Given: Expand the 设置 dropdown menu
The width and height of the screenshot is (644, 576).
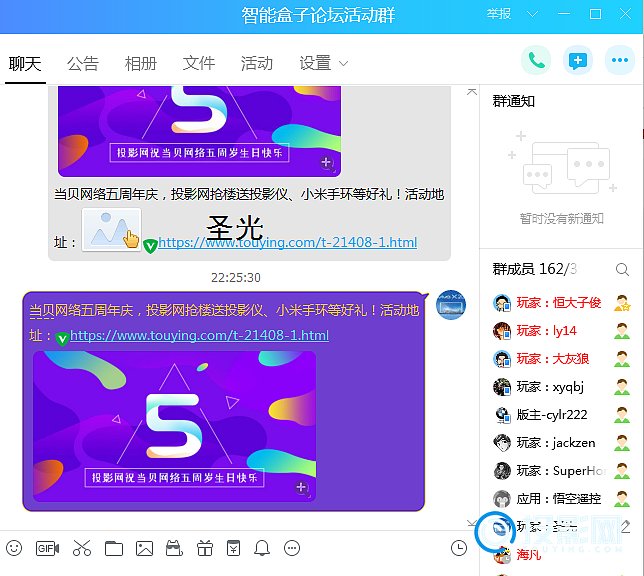Looking at the screenshot, I should pos(324,64).
